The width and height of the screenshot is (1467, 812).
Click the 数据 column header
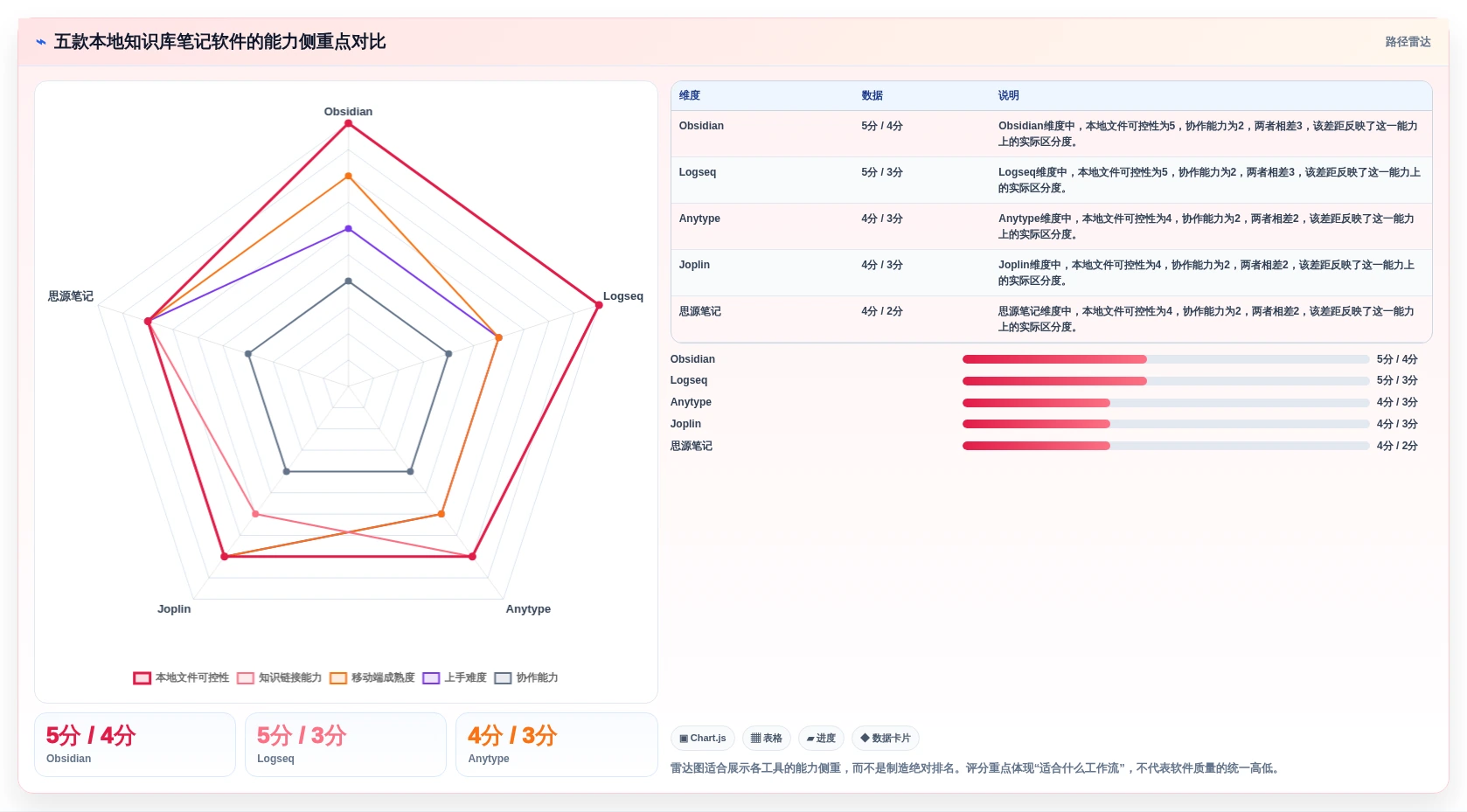coord(872,95)
